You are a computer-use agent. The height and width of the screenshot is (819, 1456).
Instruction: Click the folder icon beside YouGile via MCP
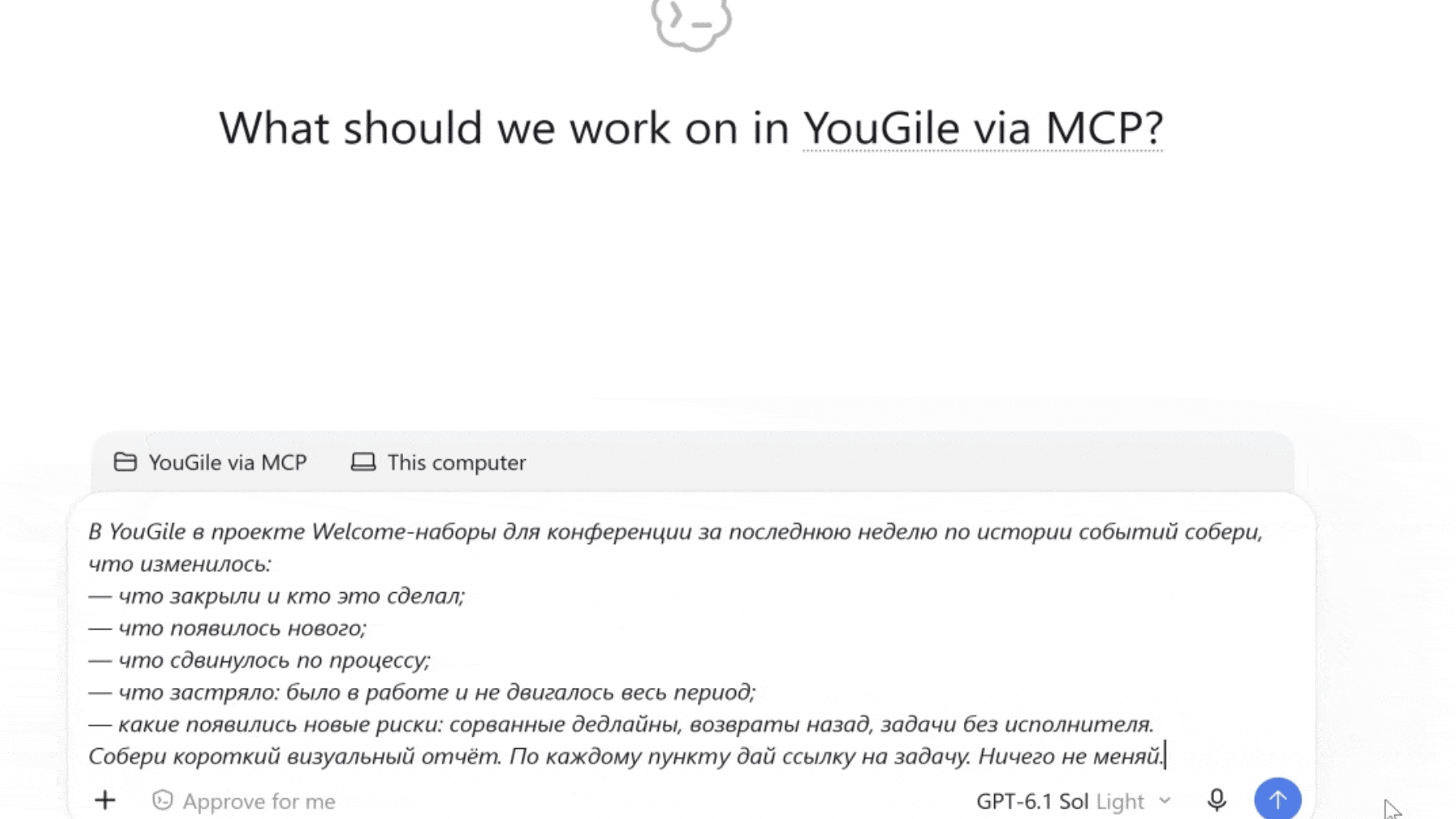coord(125,462)
